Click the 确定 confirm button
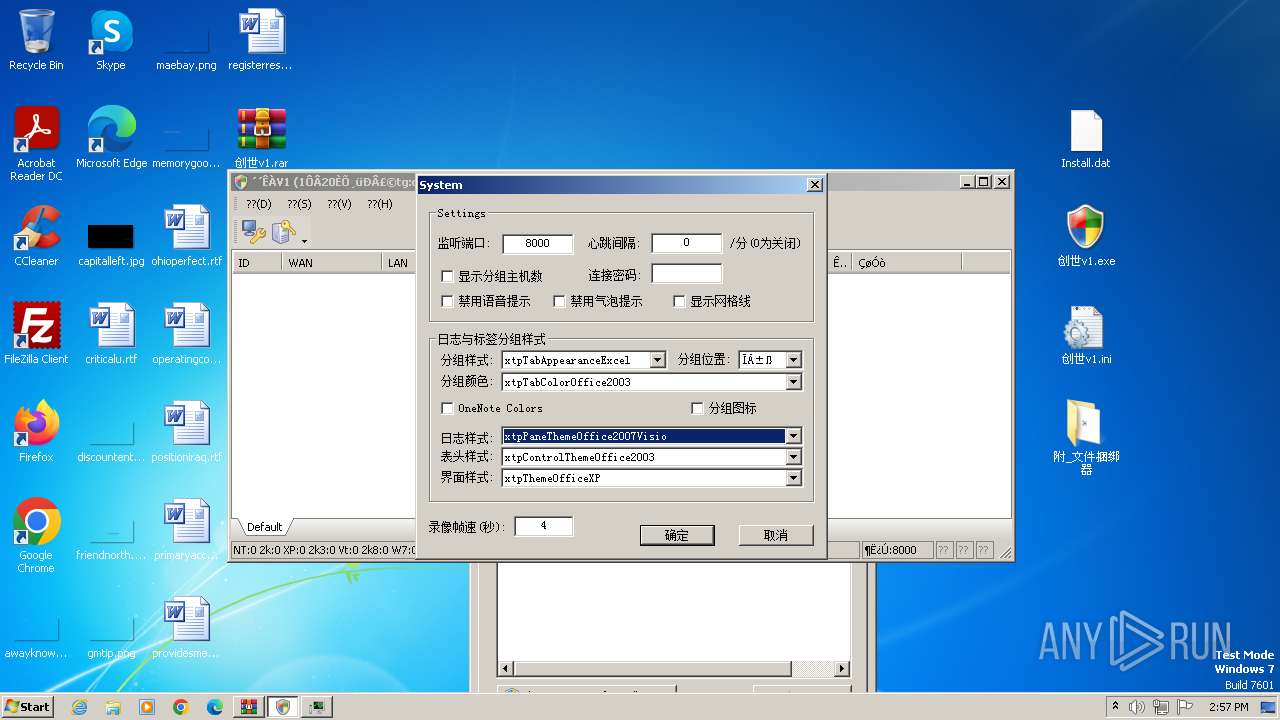This screenshot has width=1280, height=720. (677, 535)
